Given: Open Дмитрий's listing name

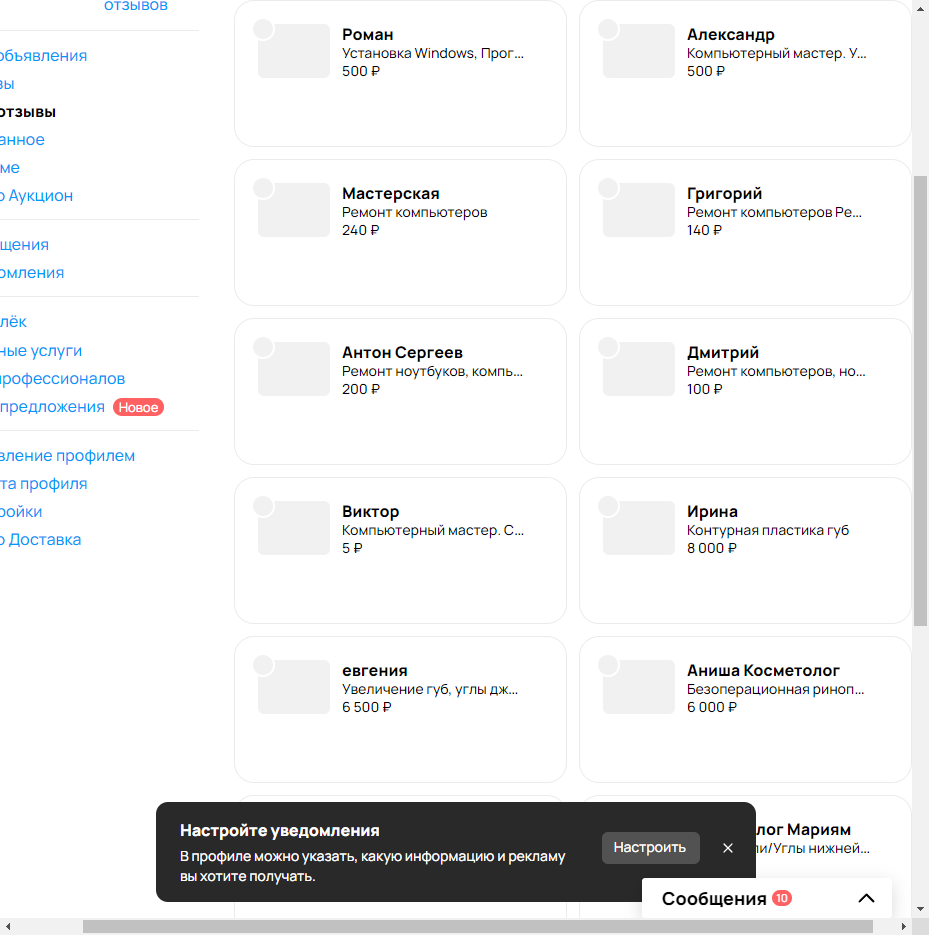Looking at the screenshot, I should tap(723, 352).
